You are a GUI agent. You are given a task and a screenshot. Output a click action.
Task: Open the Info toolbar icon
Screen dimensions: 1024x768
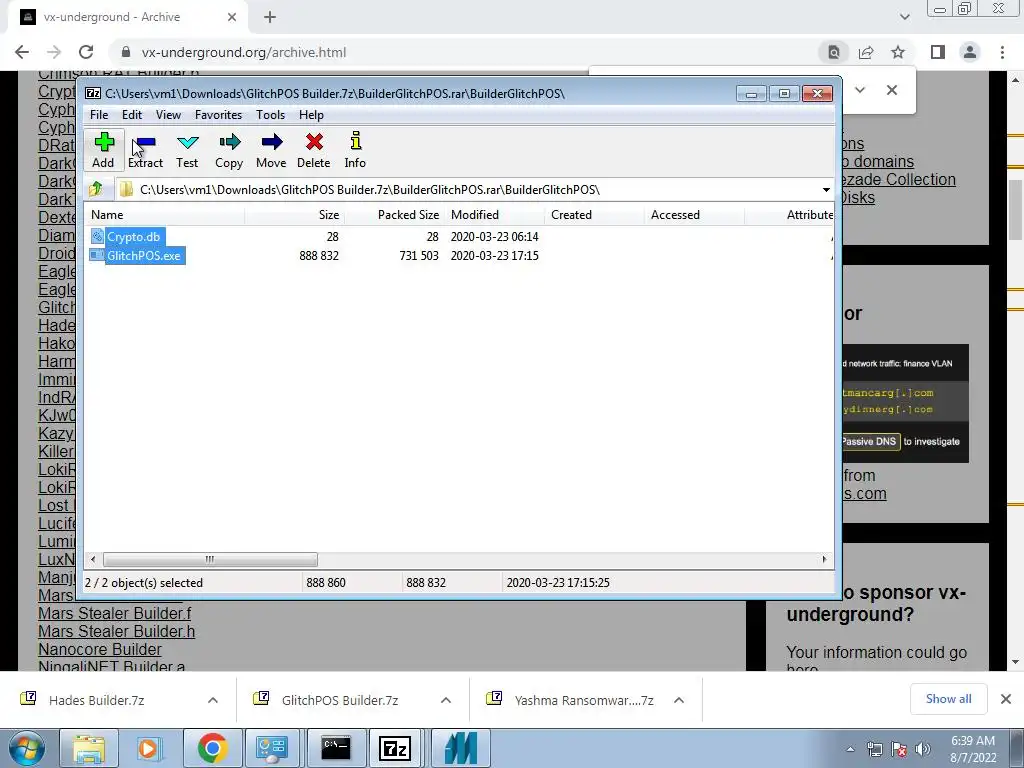[x=355, y=150]
